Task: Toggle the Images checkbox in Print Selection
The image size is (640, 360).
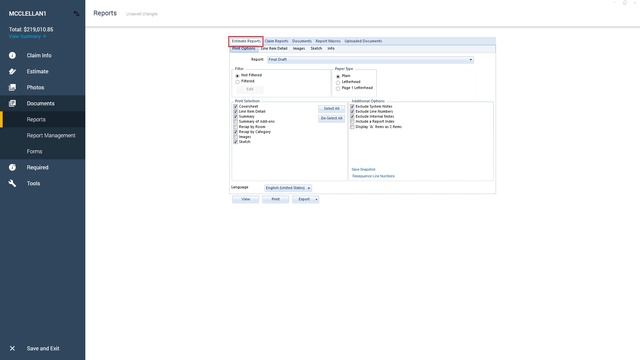Action: [236, 137]
